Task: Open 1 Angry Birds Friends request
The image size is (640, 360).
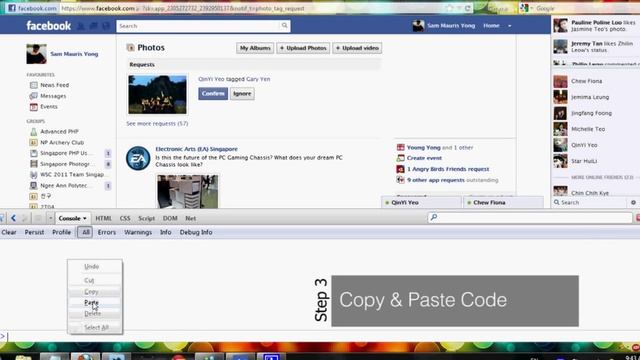Action: pos(448,169)
